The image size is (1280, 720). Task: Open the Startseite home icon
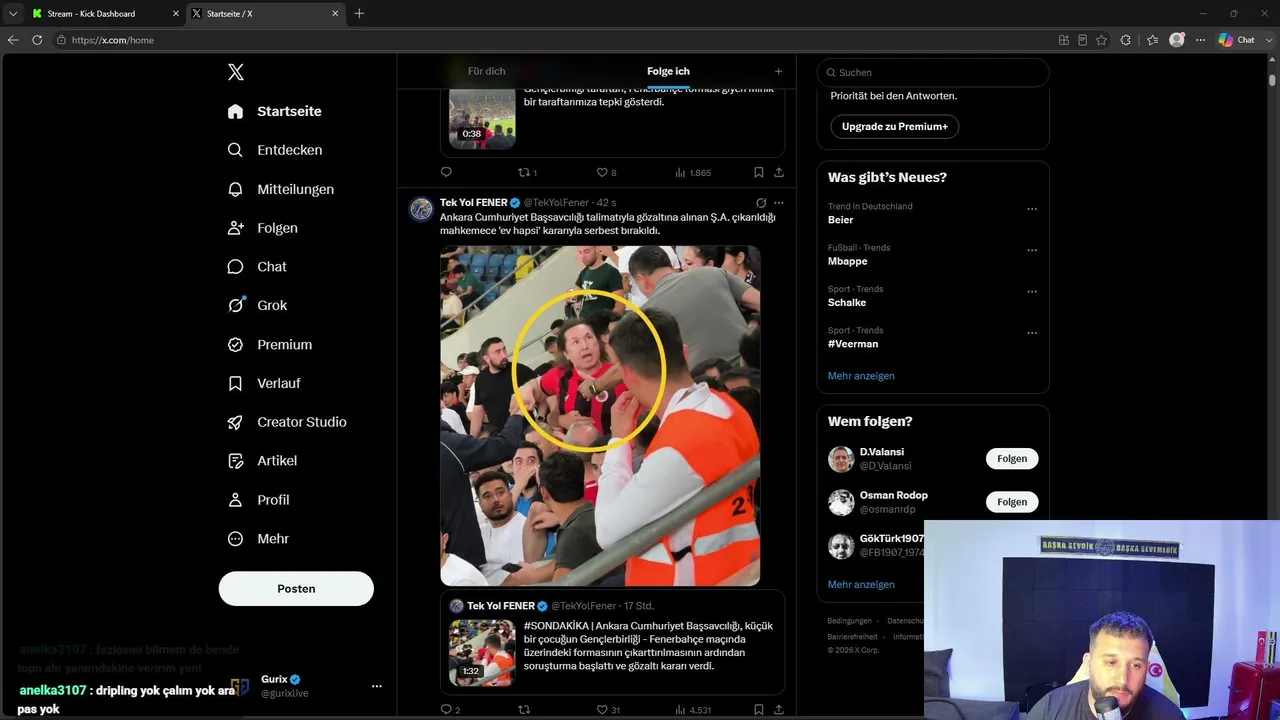coord(235,112)
